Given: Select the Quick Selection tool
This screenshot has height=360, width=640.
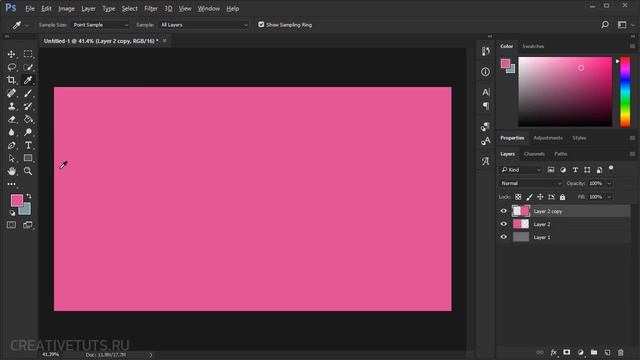Looking at the screenshot, I should tap(28, 67).
